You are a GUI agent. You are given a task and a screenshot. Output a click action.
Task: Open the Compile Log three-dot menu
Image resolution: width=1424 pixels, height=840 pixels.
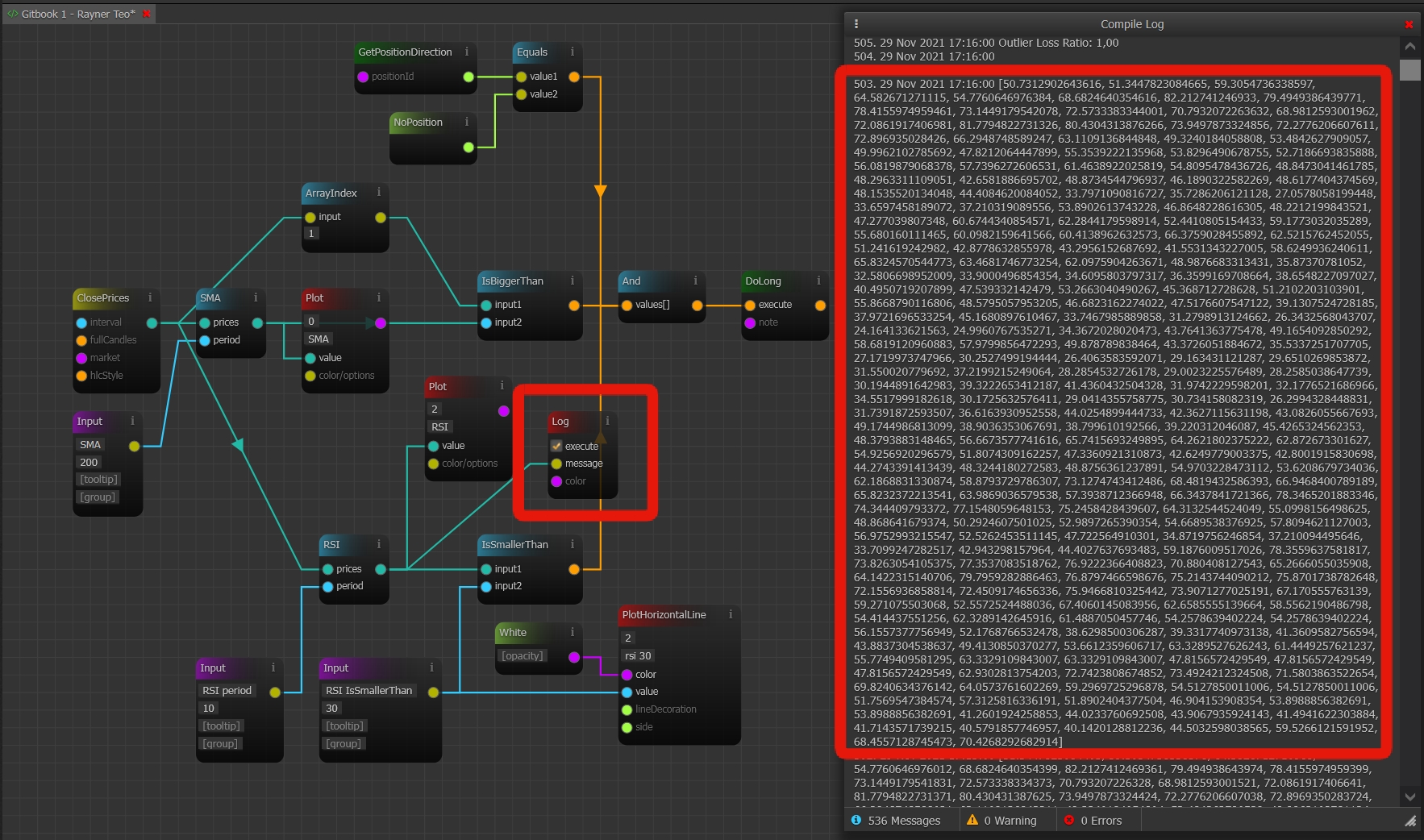point(856,24)
